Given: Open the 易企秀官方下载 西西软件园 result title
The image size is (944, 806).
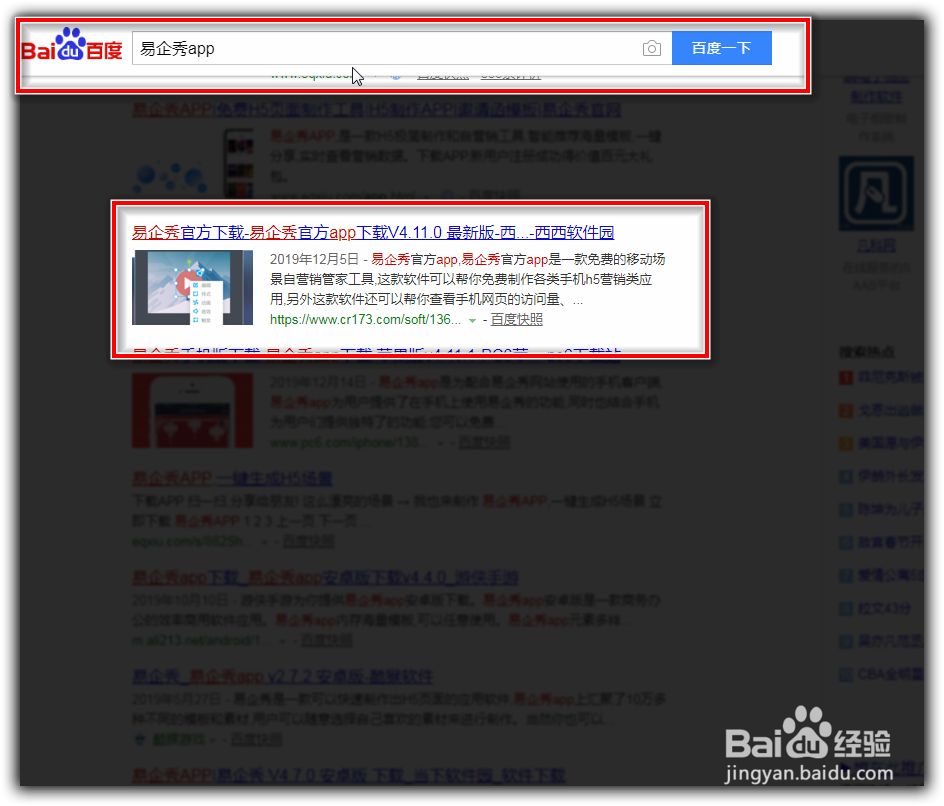Looking at the screenshot, I should pos(373,232).
